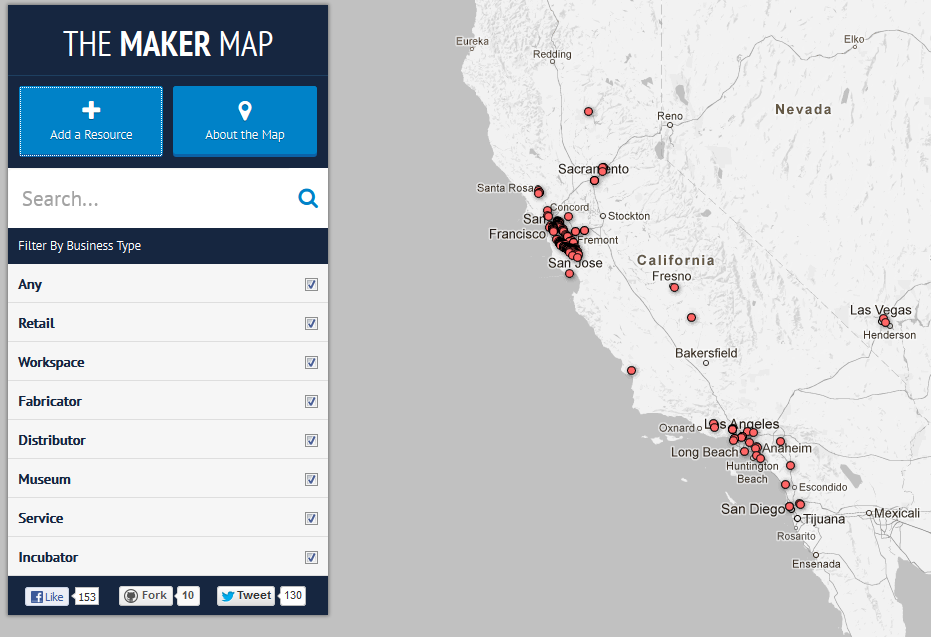The height and width of the screenshot is (637, 931).
Task: Click the GitHub Octocat icon on the Fork button
Action: (x=131, y=595)
